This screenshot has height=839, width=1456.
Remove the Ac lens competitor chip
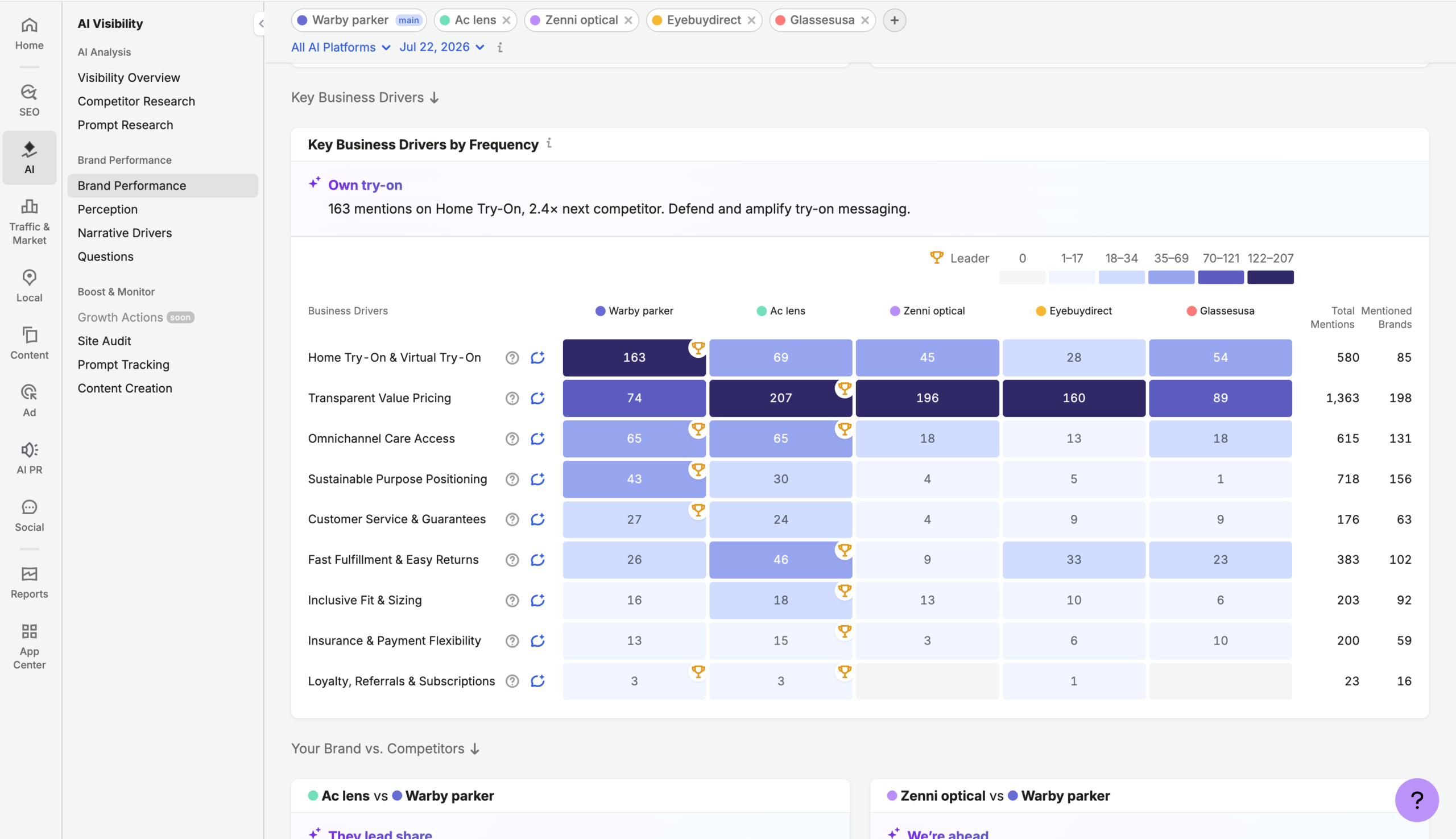(506, 20)
